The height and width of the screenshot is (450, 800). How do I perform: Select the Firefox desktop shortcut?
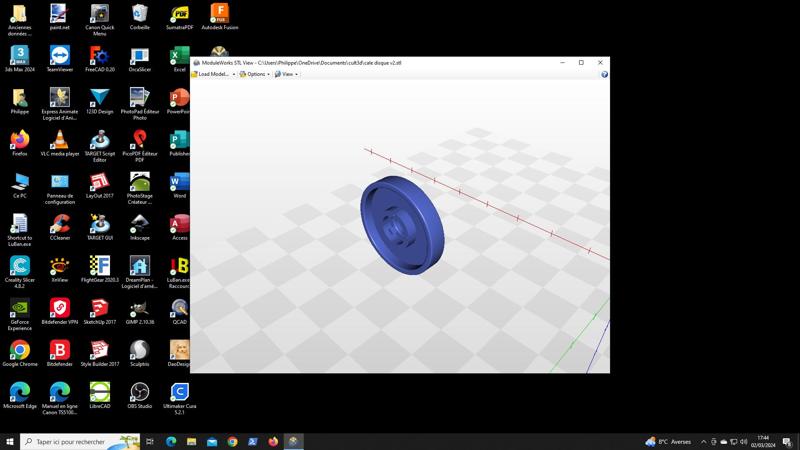[x=20, y=143]
